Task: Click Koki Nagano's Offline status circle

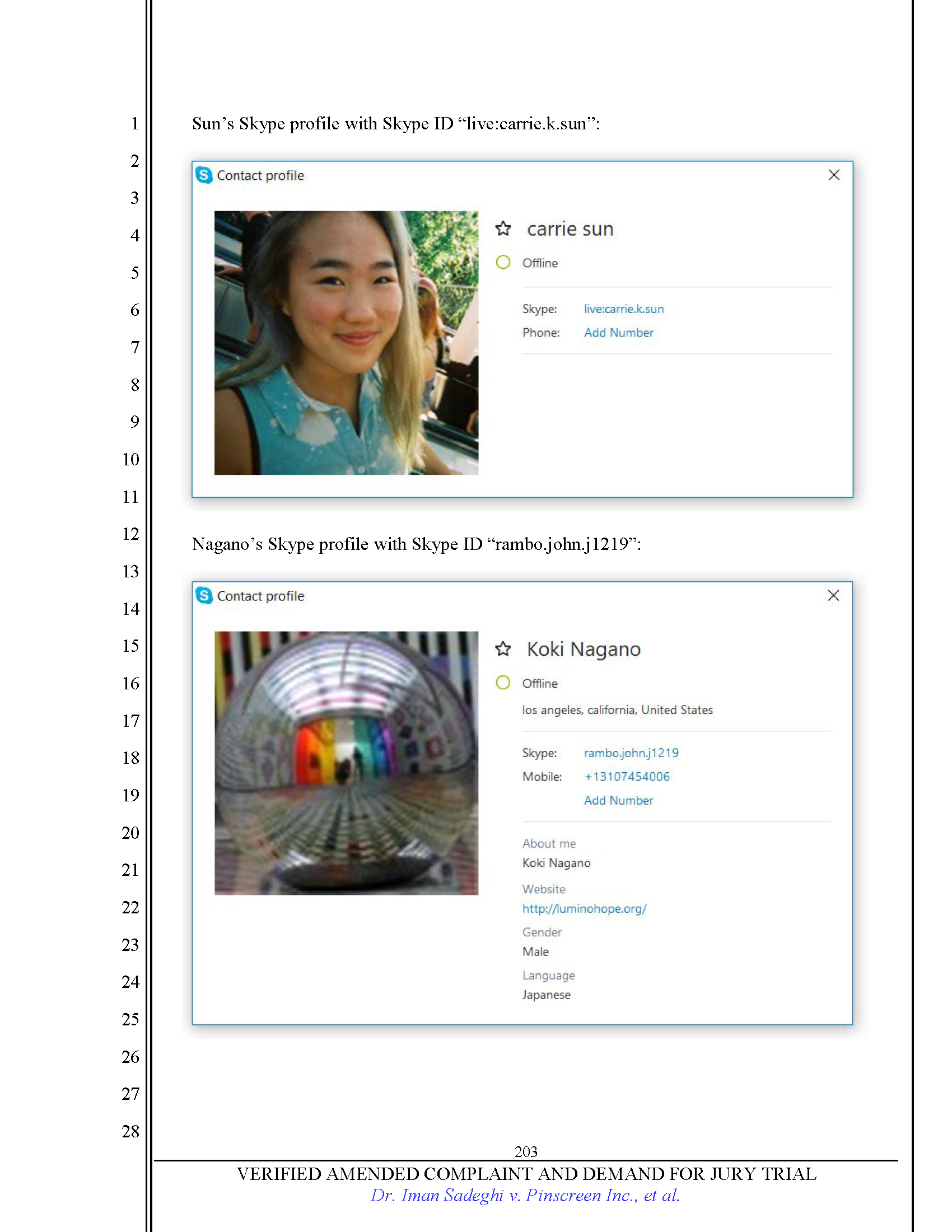Action: coord(503,683)
